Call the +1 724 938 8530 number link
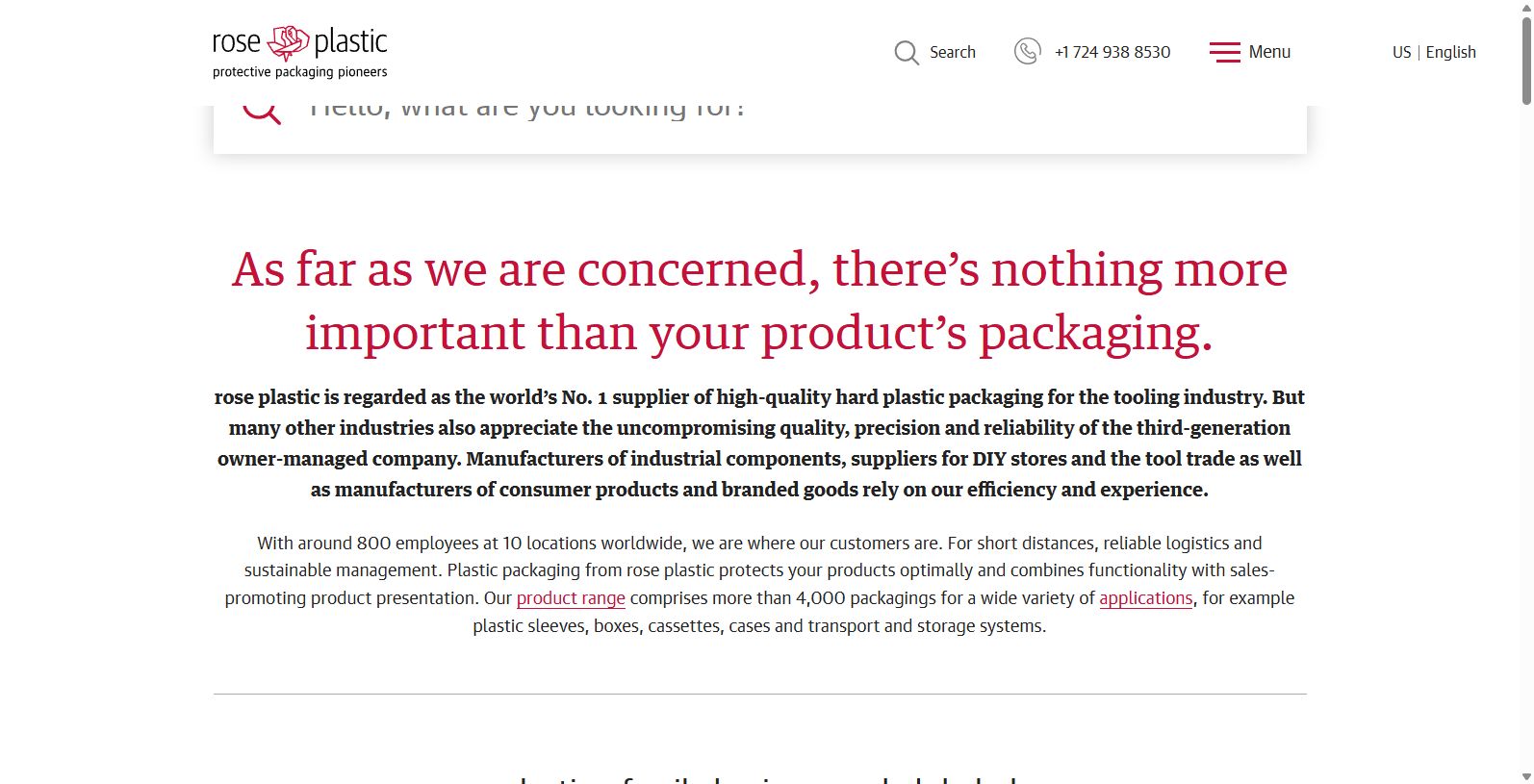 click(x=1112, y=52)
